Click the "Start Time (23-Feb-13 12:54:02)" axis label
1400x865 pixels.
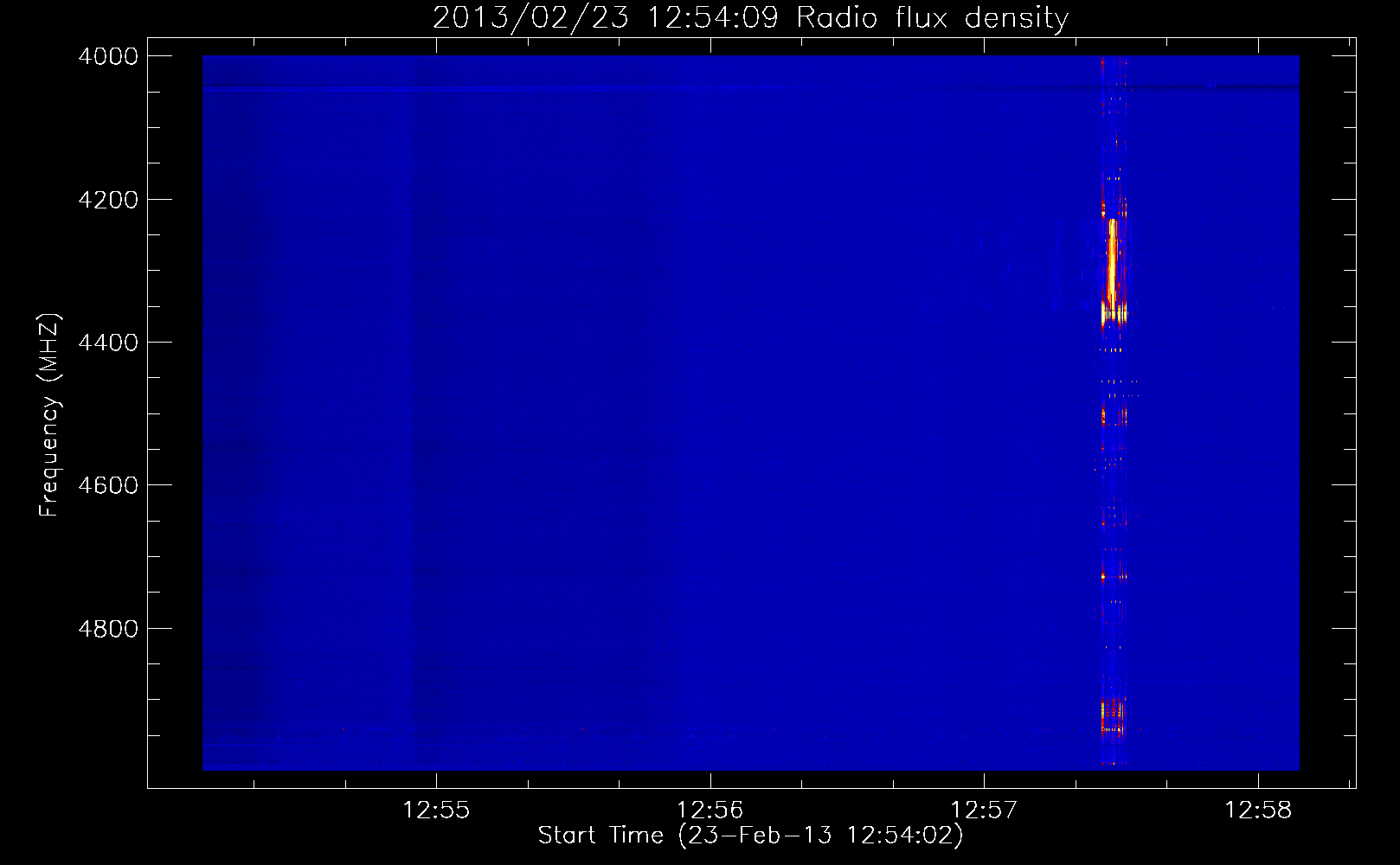[750, 836]
